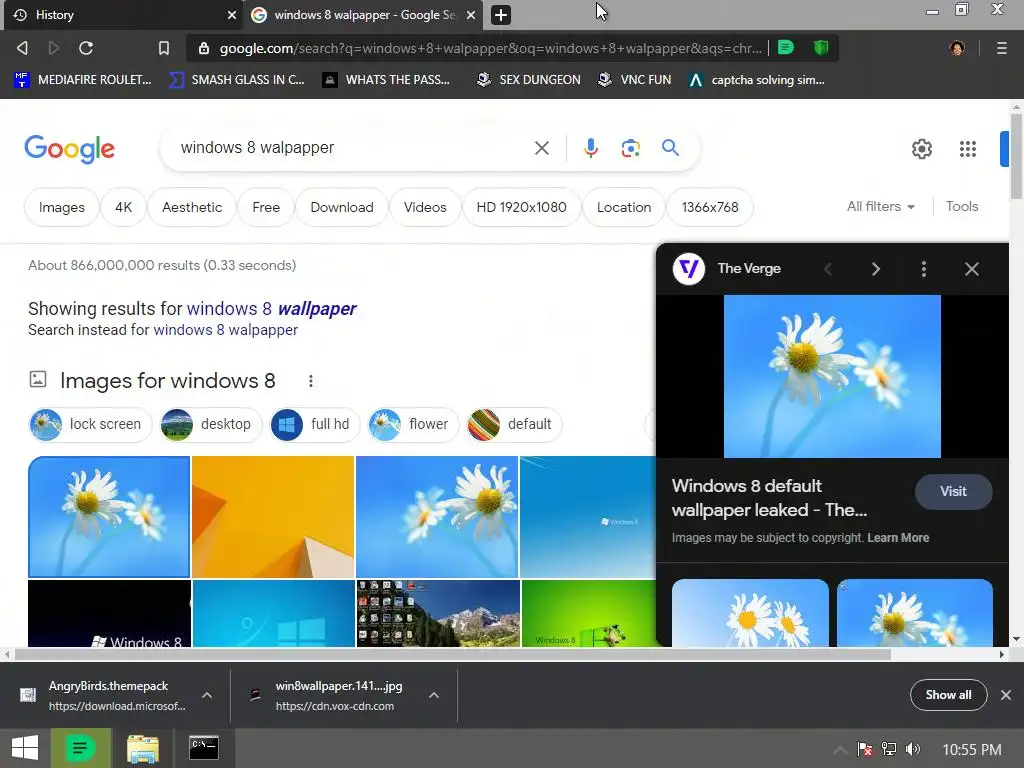
Task: Open search Tools
Action: click(x=962, y=206)
